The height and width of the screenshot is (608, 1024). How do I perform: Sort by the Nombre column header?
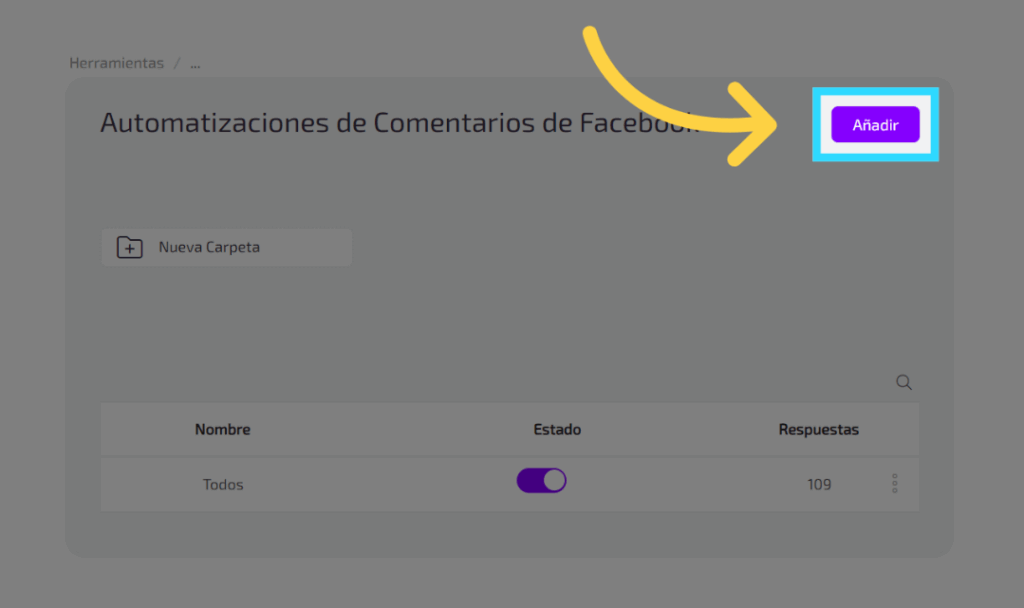pos(222,430)
